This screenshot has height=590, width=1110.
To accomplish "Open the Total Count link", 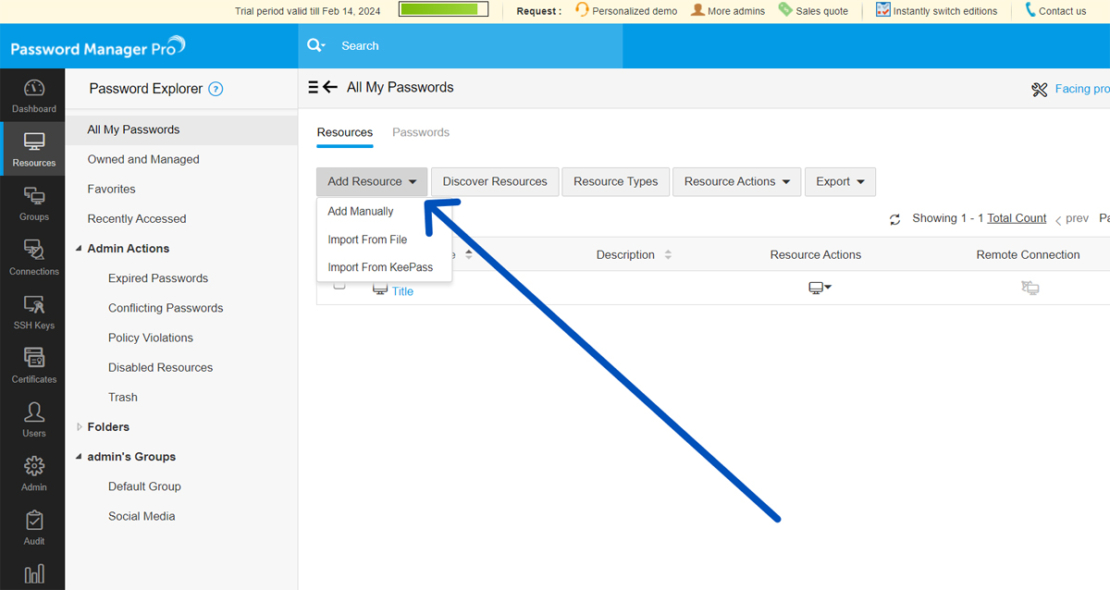I will (x=1016, y=217).
